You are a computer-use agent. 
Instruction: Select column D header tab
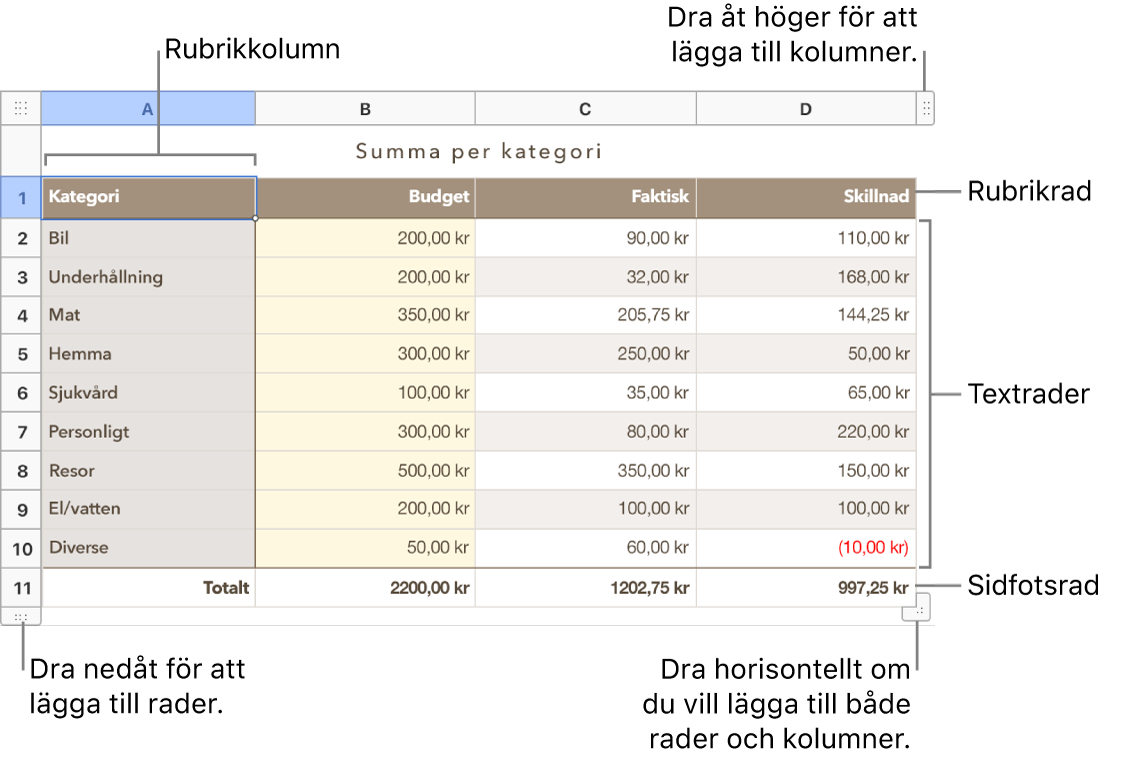[x=806, y=108]
